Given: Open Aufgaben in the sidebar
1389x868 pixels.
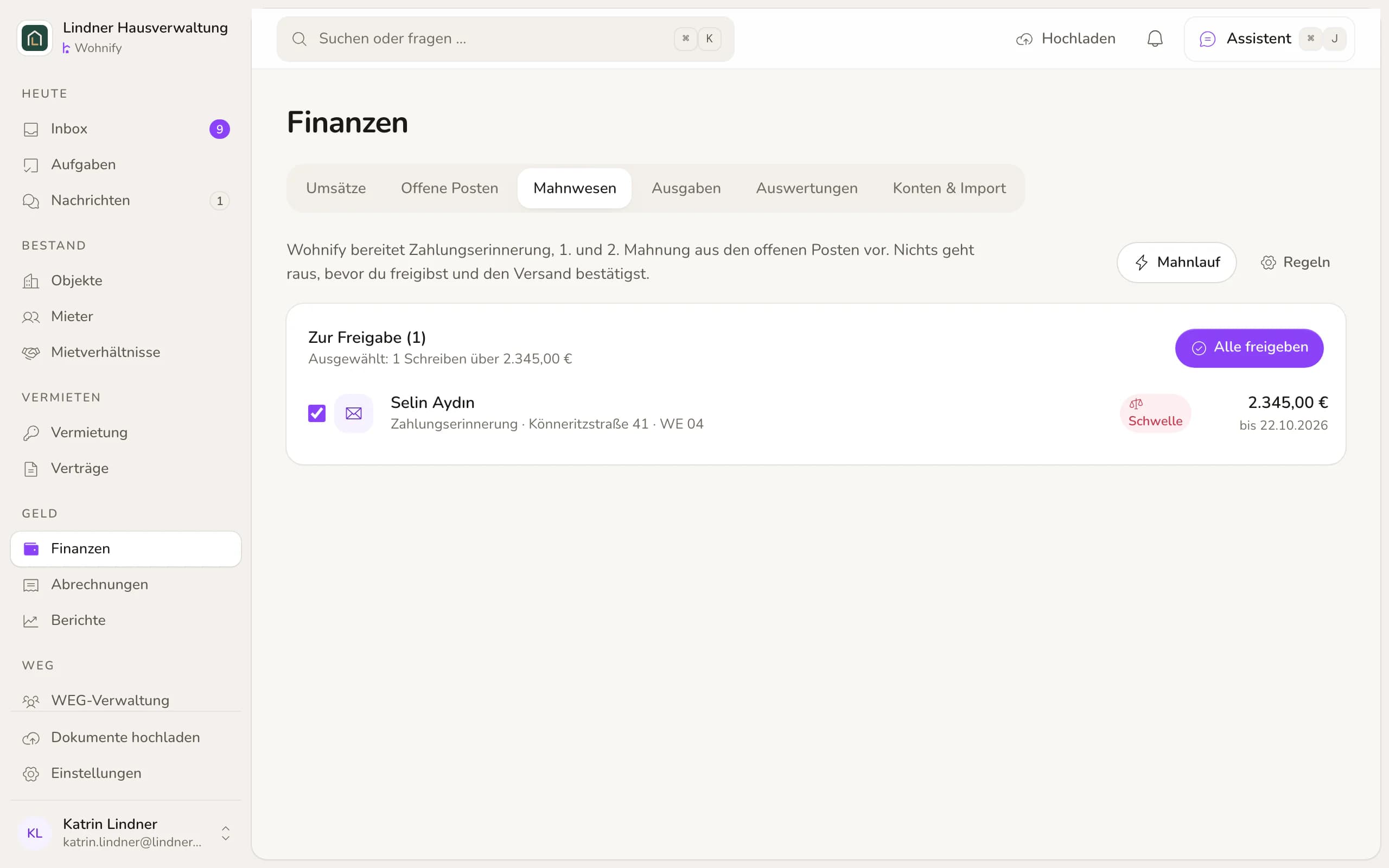Looking at the screenshot, I should [126, 165].
